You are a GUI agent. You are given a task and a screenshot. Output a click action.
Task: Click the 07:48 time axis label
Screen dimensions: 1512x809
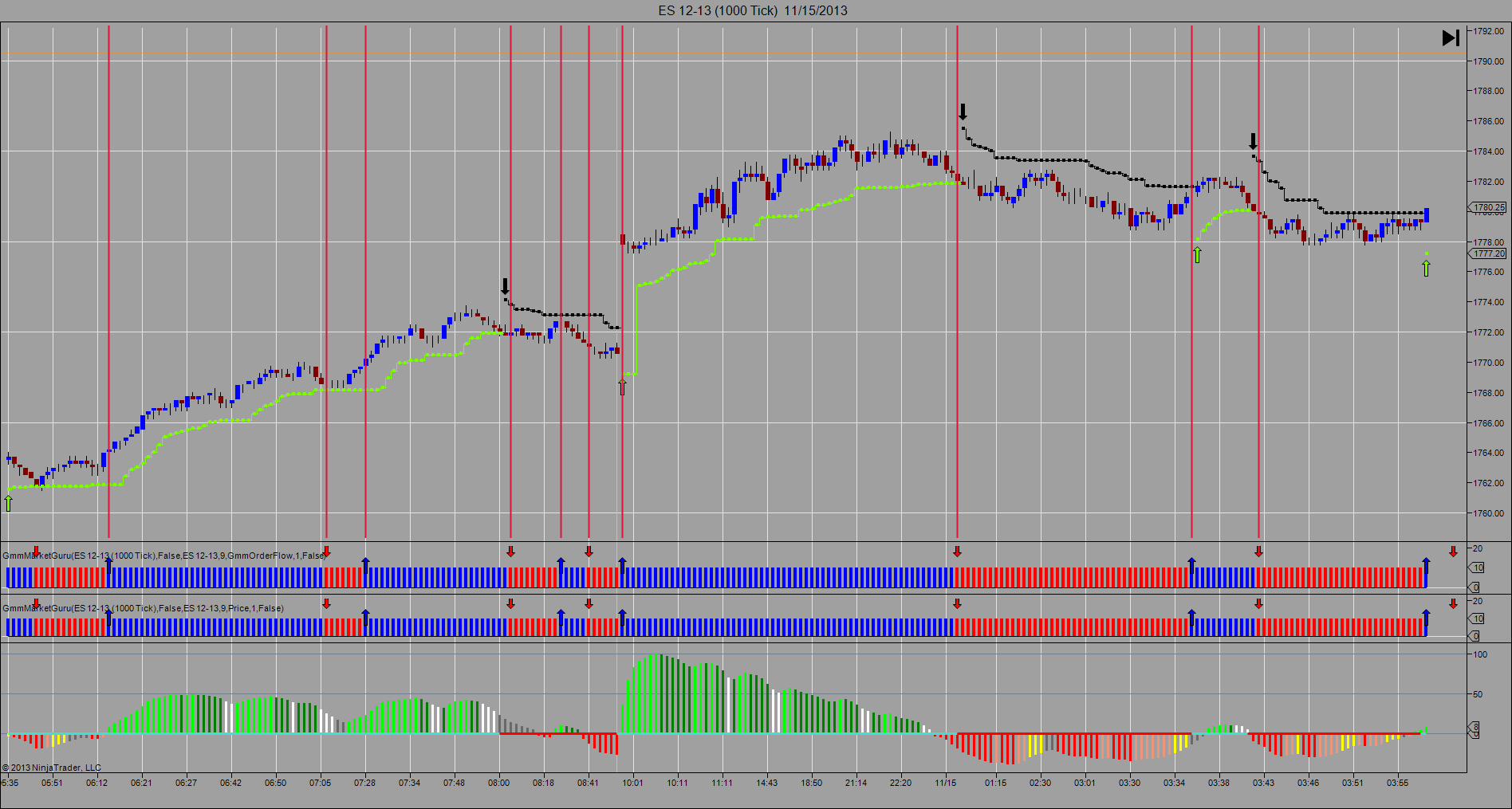point(455,783)
